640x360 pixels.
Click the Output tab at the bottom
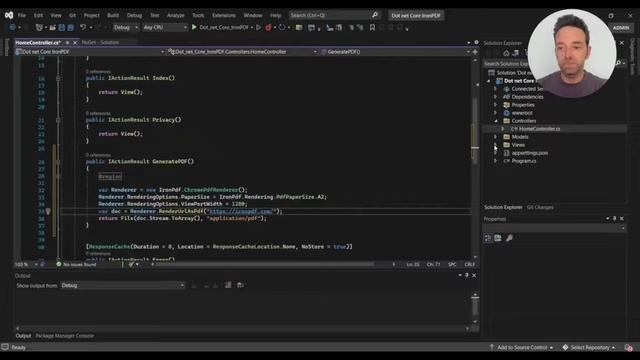(x=23, y=336)
